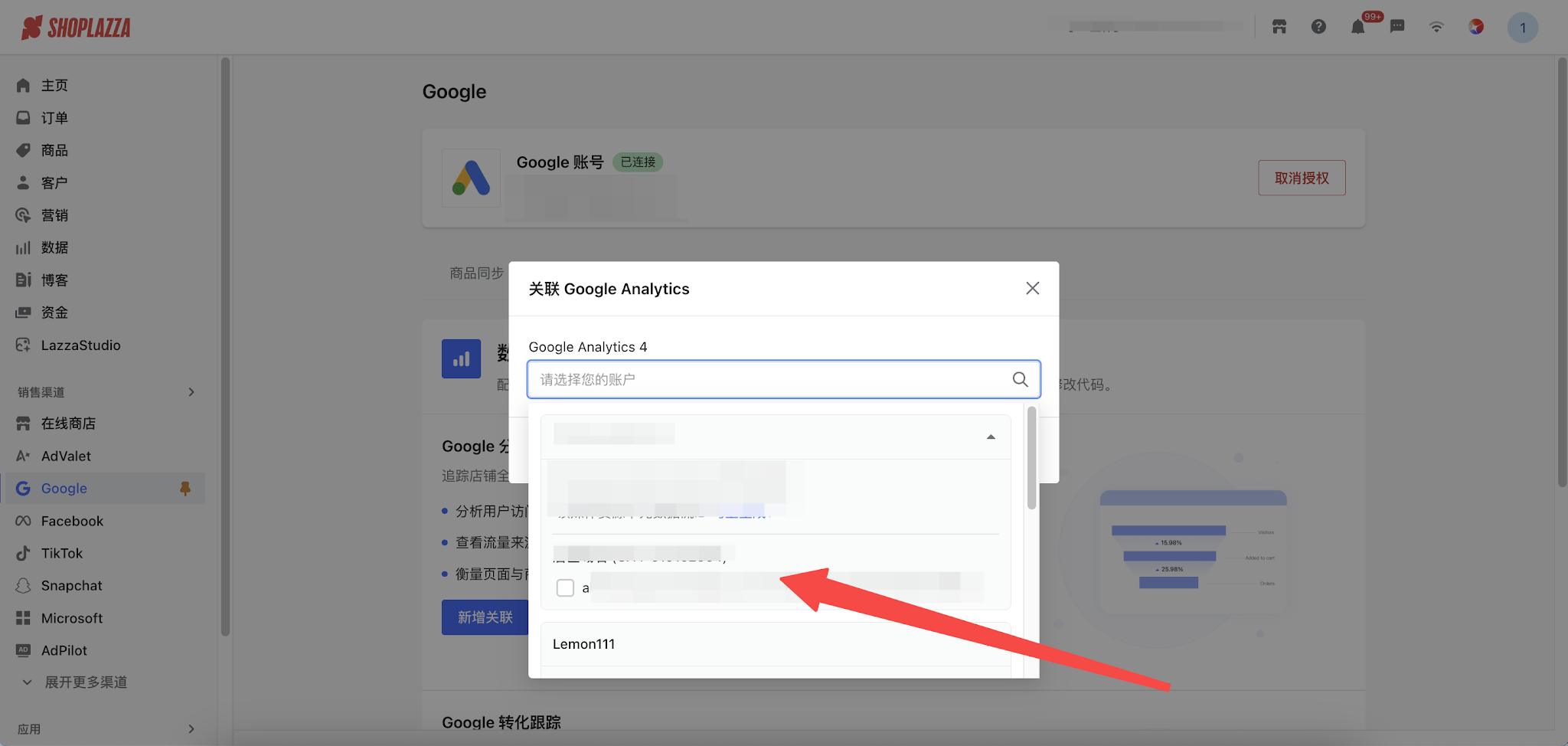The image size is (1568, 746).
Task: Click the Shoplazza logo
Action: (x=76, y=28)
